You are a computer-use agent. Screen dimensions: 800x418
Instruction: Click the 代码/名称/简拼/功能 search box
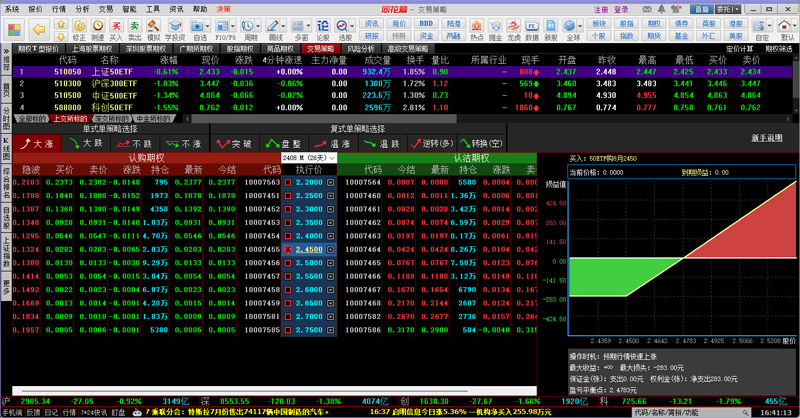tap(691, 412)
